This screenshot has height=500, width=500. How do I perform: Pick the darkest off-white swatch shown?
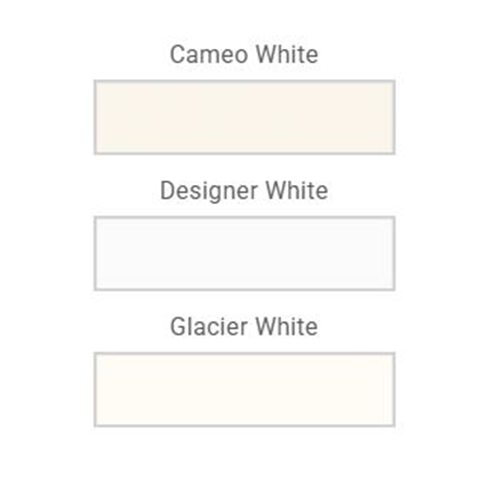click(244, 117)
